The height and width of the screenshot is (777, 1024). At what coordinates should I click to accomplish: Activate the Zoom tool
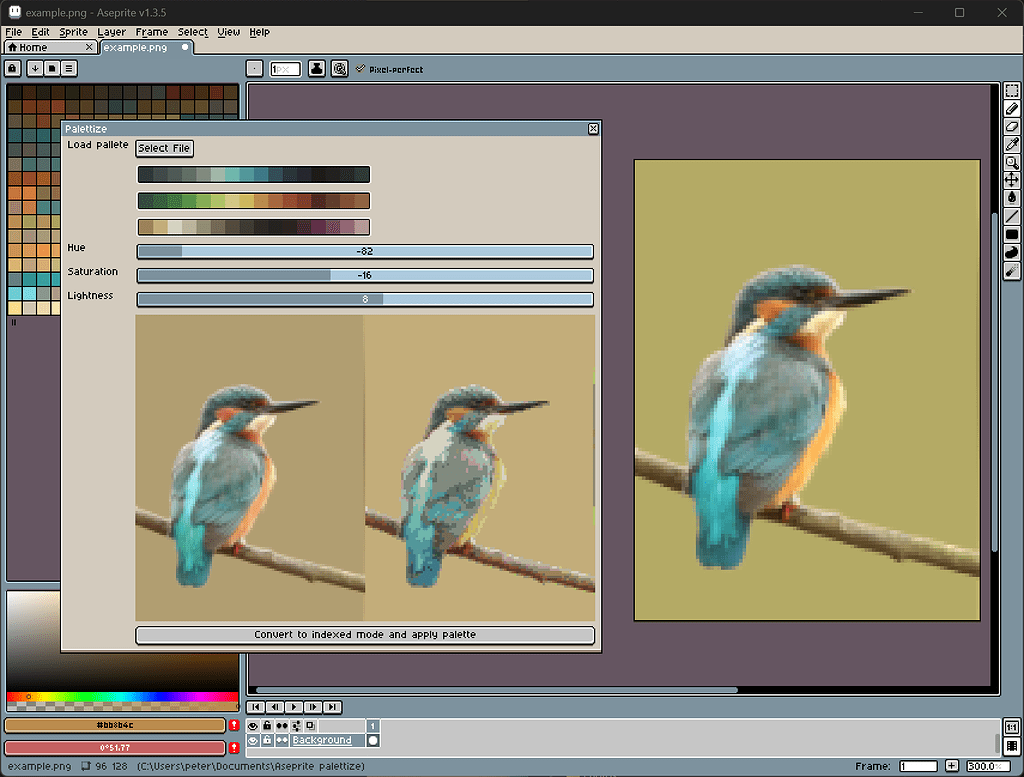(1011, 163)
